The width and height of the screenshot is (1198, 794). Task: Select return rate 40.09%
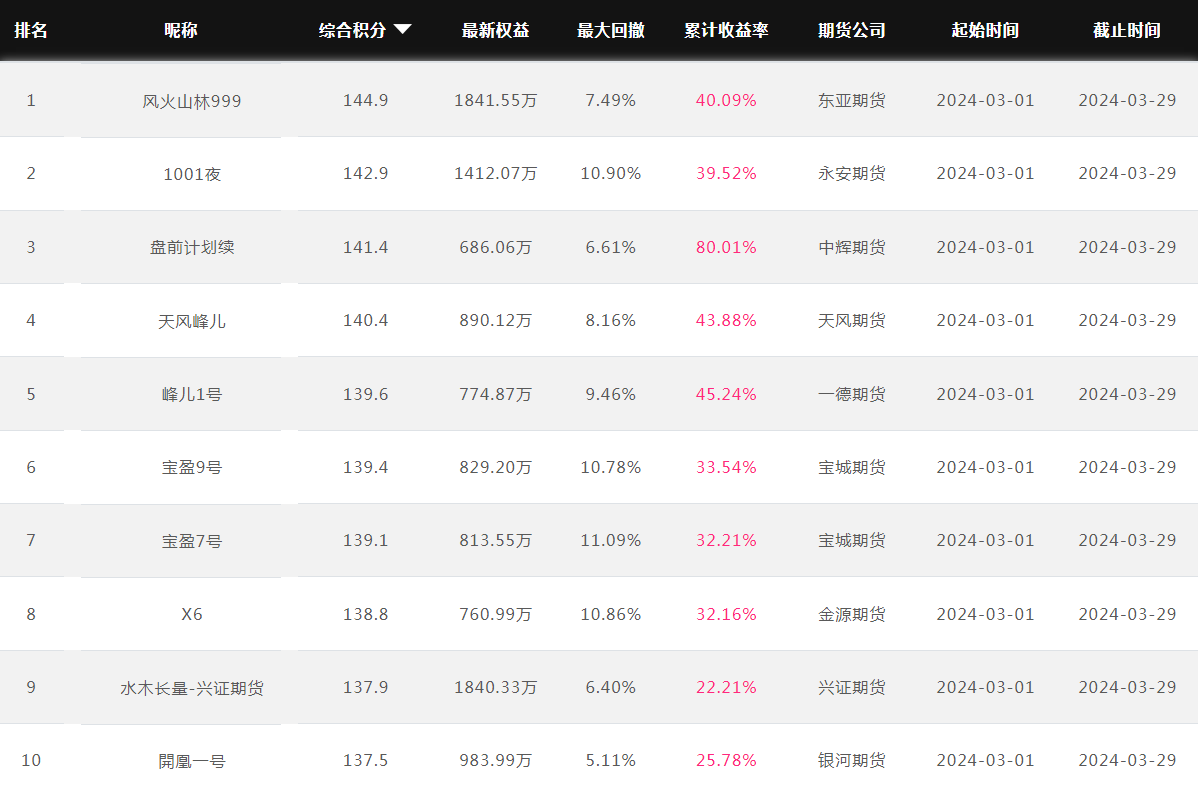[726, 100]
